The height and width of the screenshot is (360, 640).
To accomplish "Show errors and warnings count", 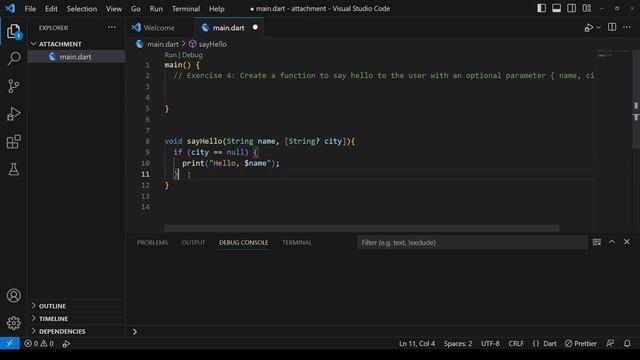I will pyautogui.click(x=39, y=344).
